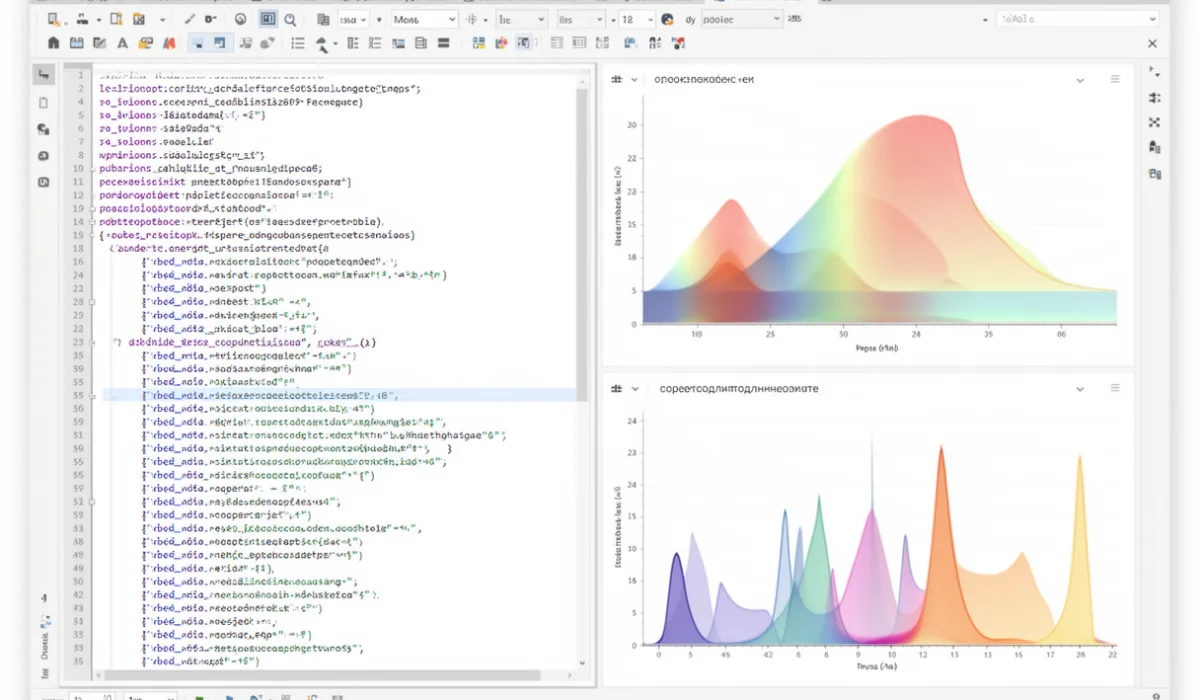Viewport: 1200px width, 700px height.
Task: Click the diagonal pencil line tool icon
Action: (x=190, y=19)
